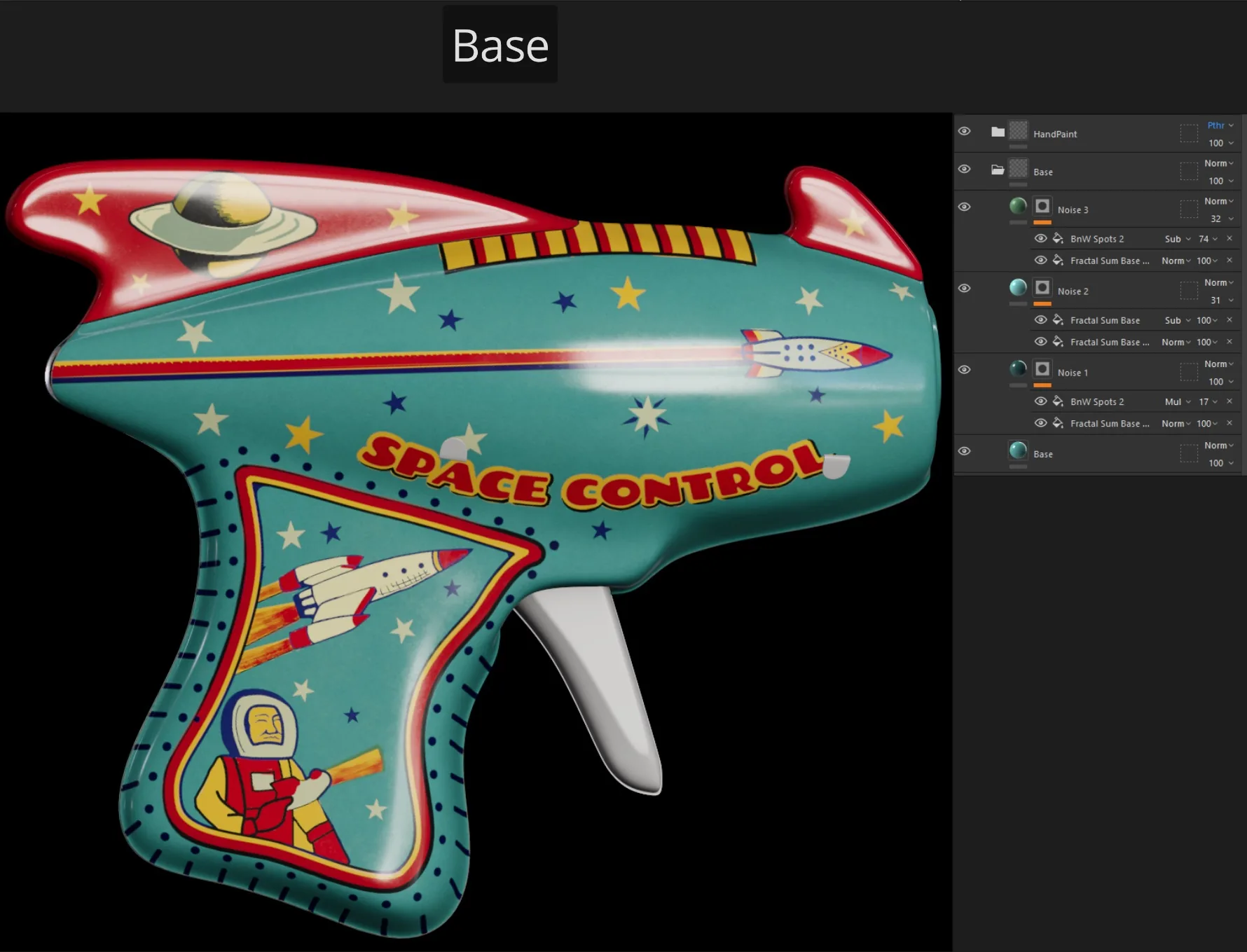Toggle visibility of Noise 1 layer

pyautogui.click(x=964, y=369)
